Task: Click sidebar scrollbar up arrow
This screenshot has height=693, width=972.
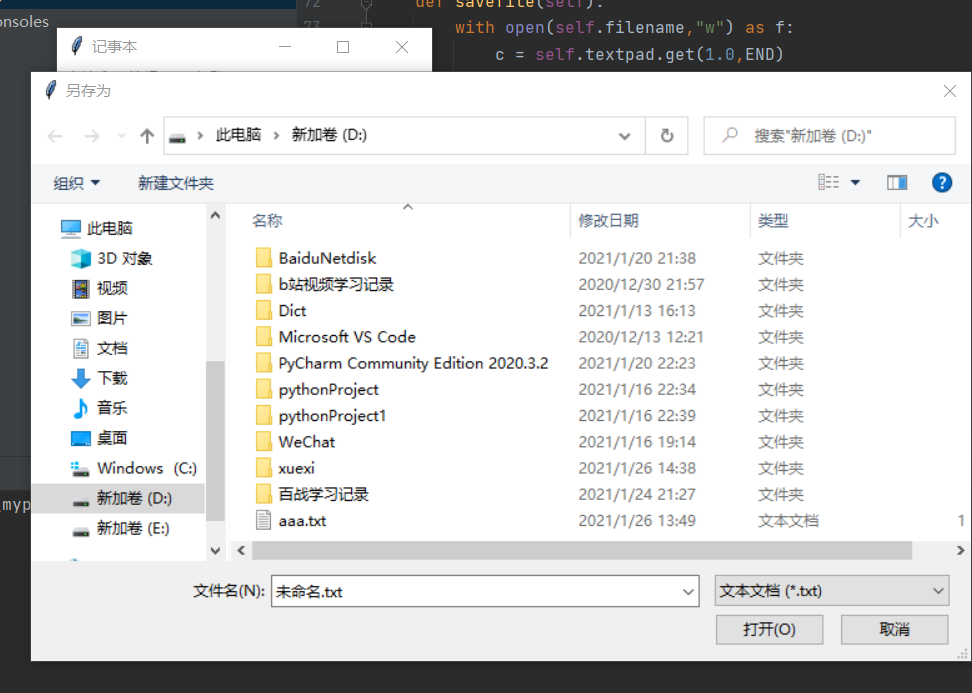Action: tap(215, 216)
